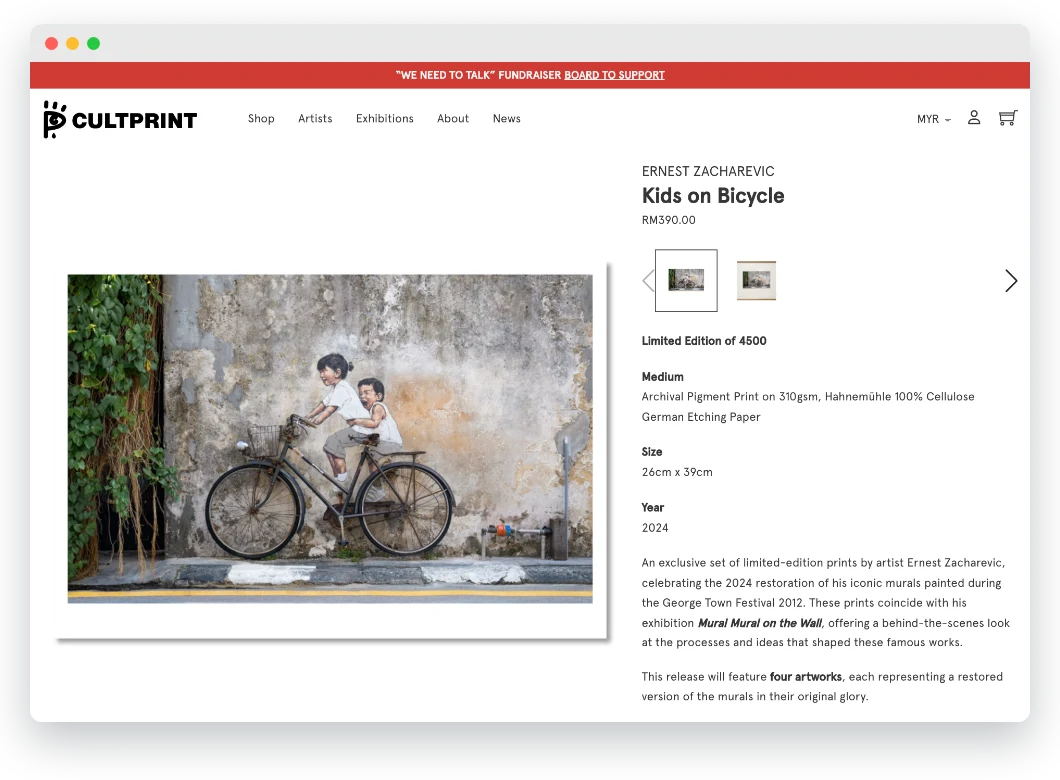
Task: Click the Cultprint logo
Action: 120,120
